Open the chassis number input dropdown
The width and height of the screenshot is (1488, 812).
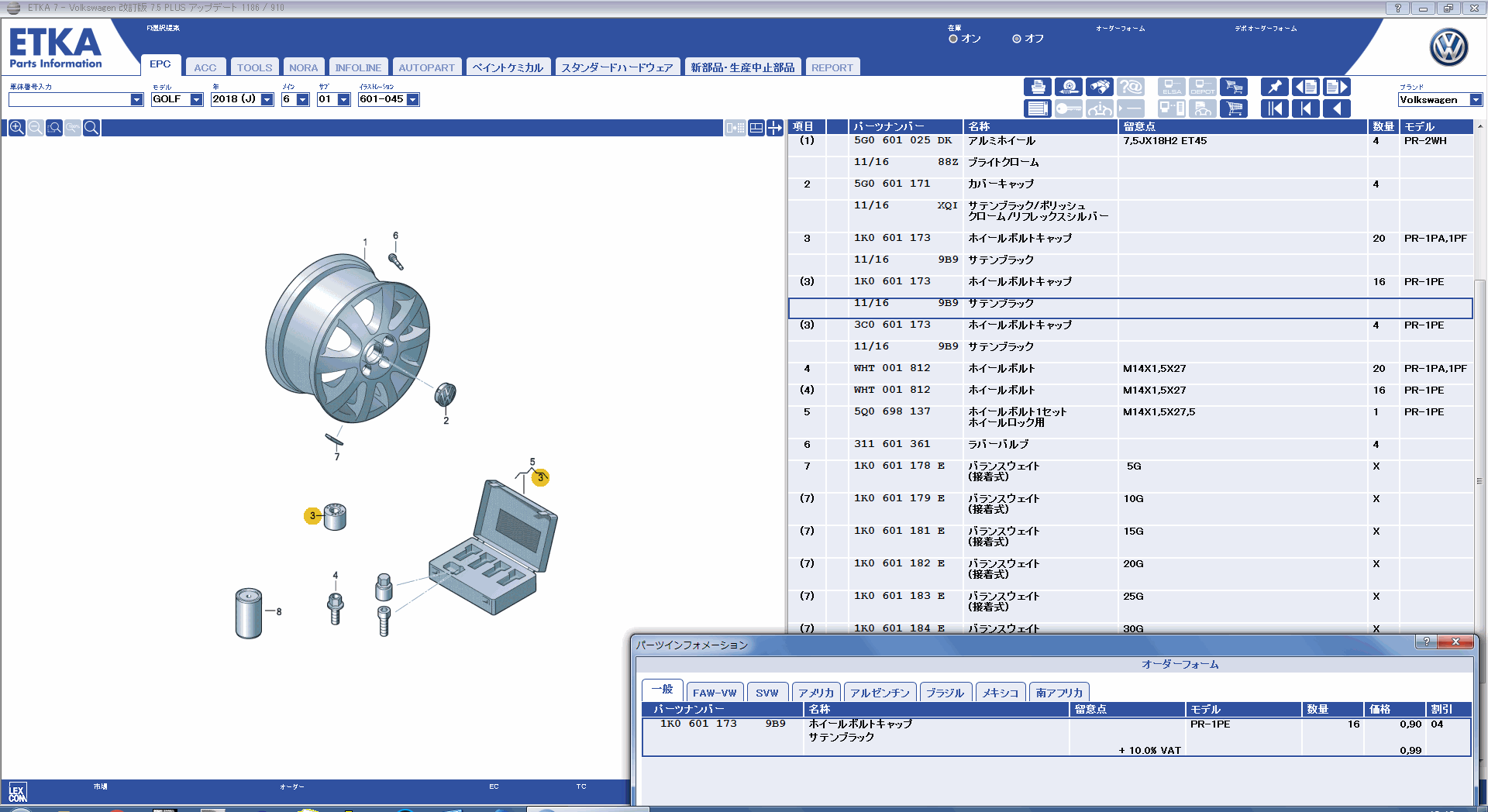pos(136,100)
